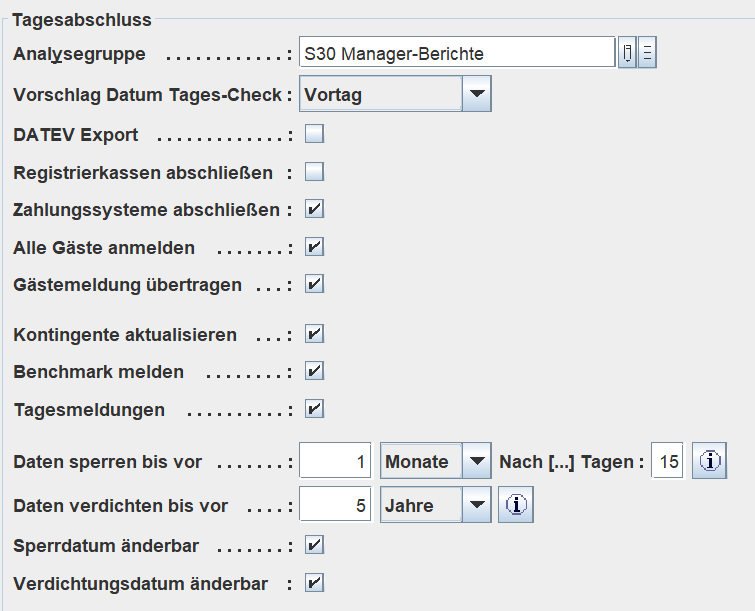Expand the Monate unit dropdown

[477, 462]
